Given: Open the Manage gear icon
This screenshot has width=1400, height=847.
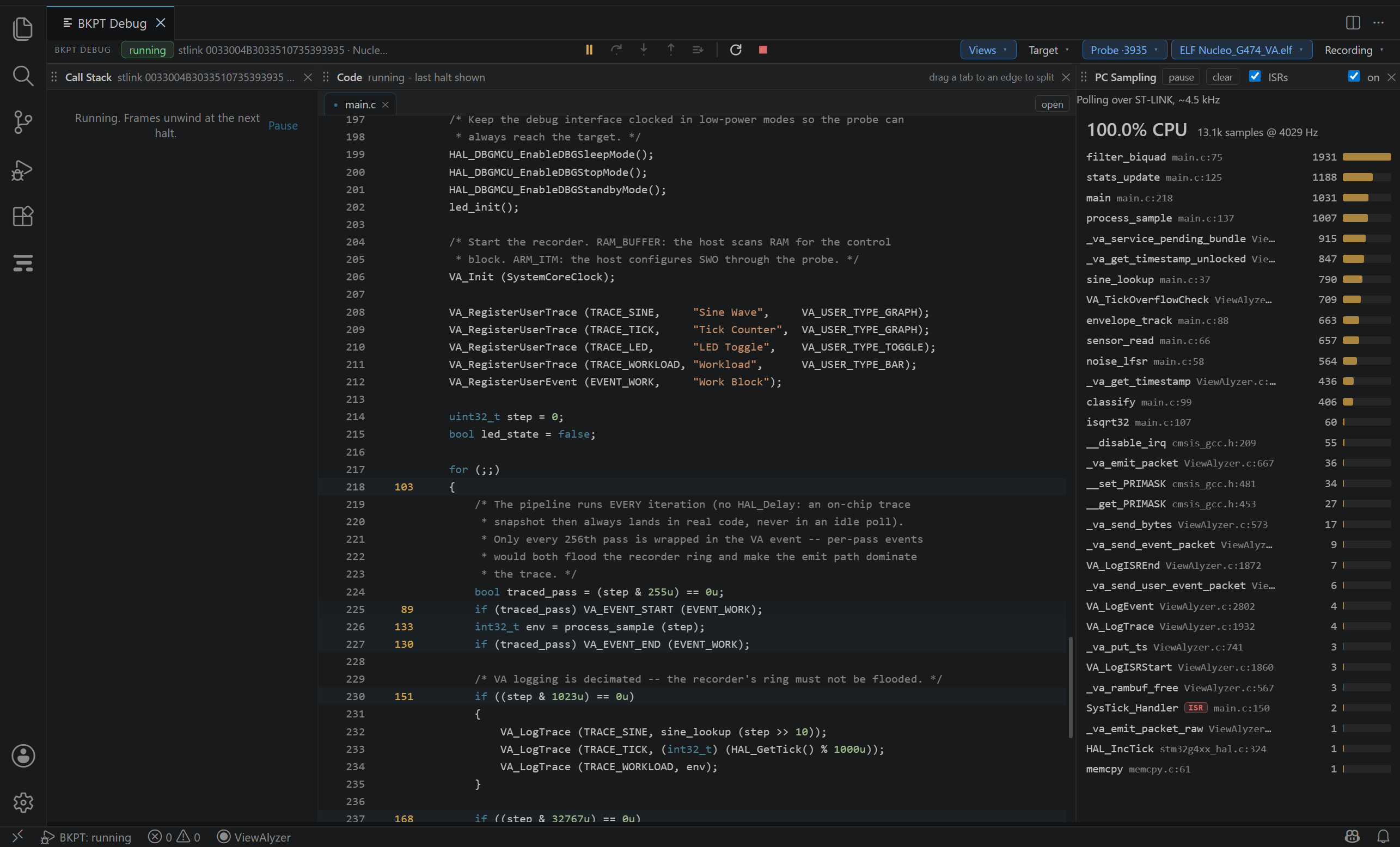Looking at the screenshot, I should [23, 802].
